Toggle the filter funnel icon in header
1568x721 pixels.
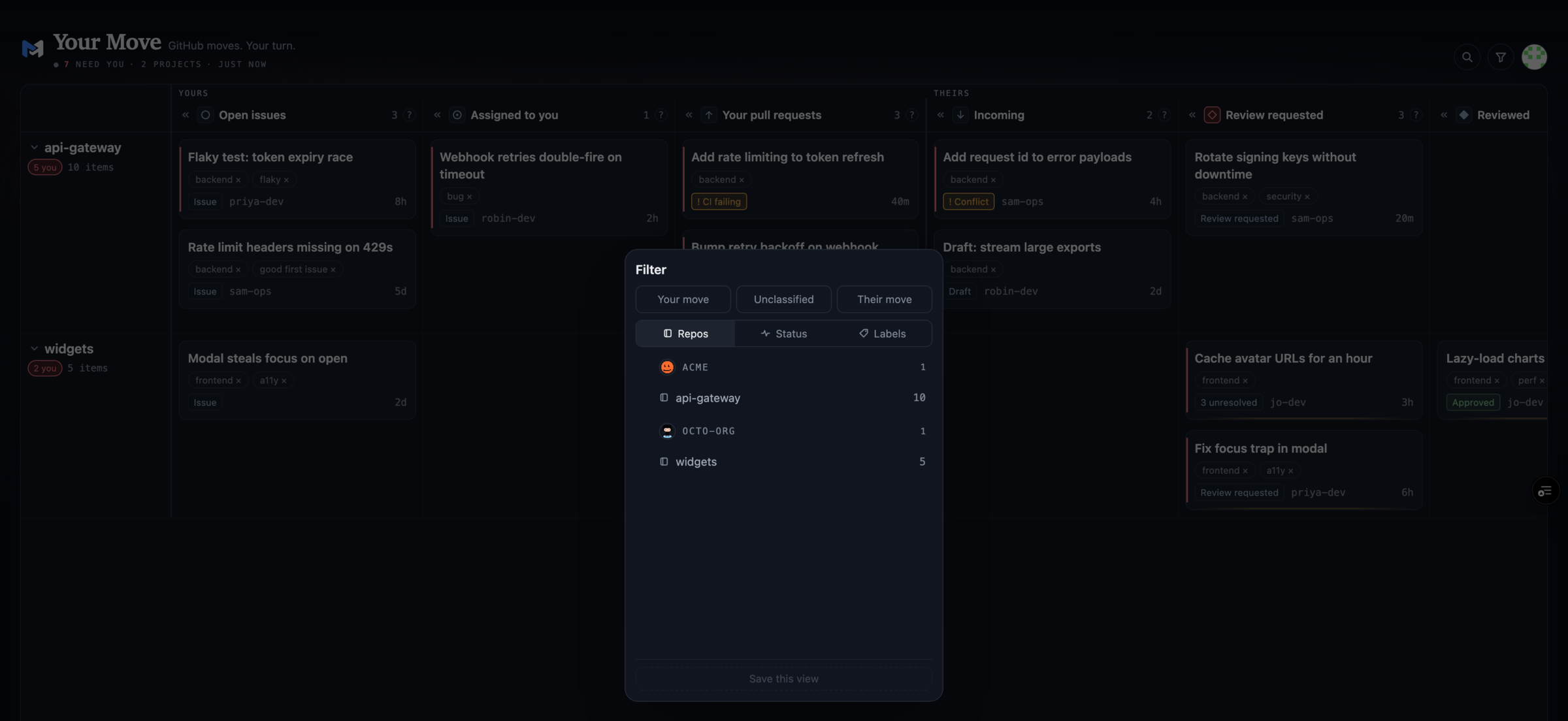point(1501,57)
